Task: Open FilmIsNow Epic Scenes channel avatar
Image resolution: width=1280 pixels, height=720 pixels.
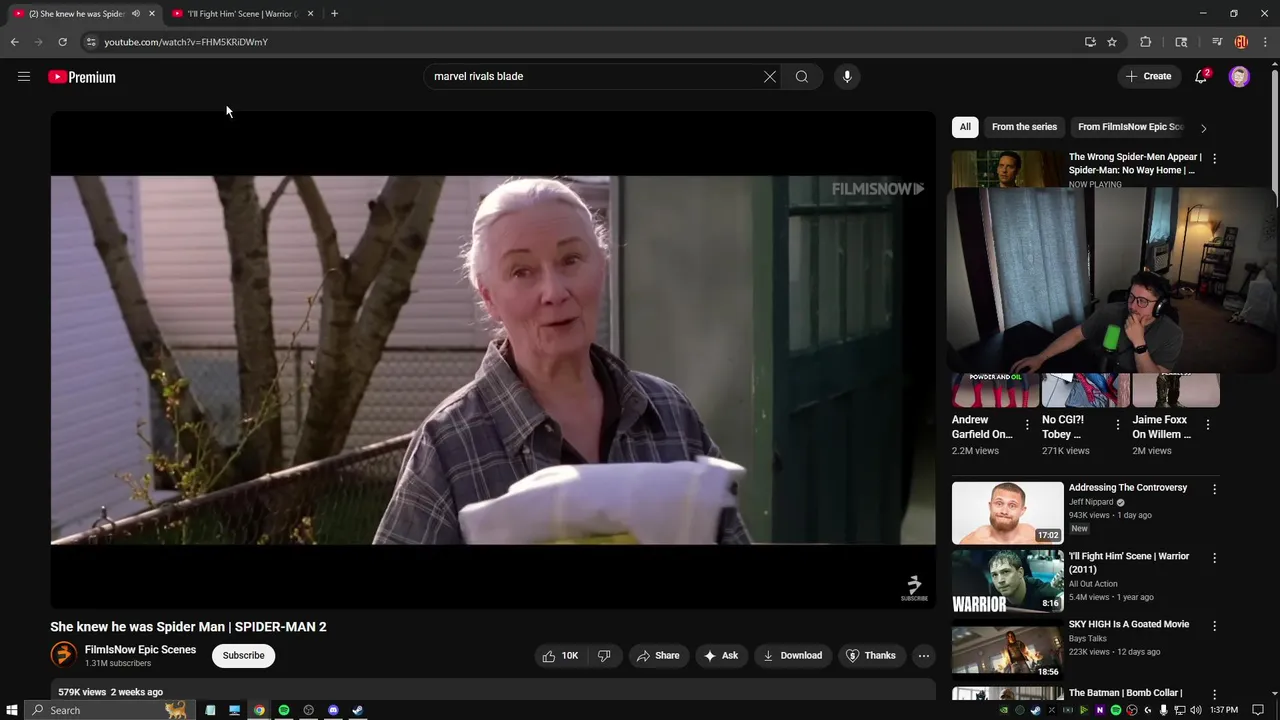Action: (63, 655)
